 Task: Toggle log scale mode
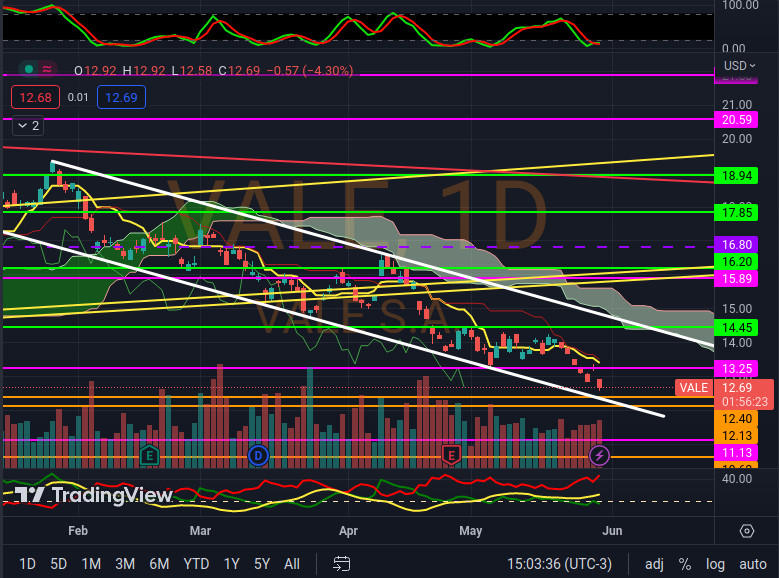coord(715,564)
